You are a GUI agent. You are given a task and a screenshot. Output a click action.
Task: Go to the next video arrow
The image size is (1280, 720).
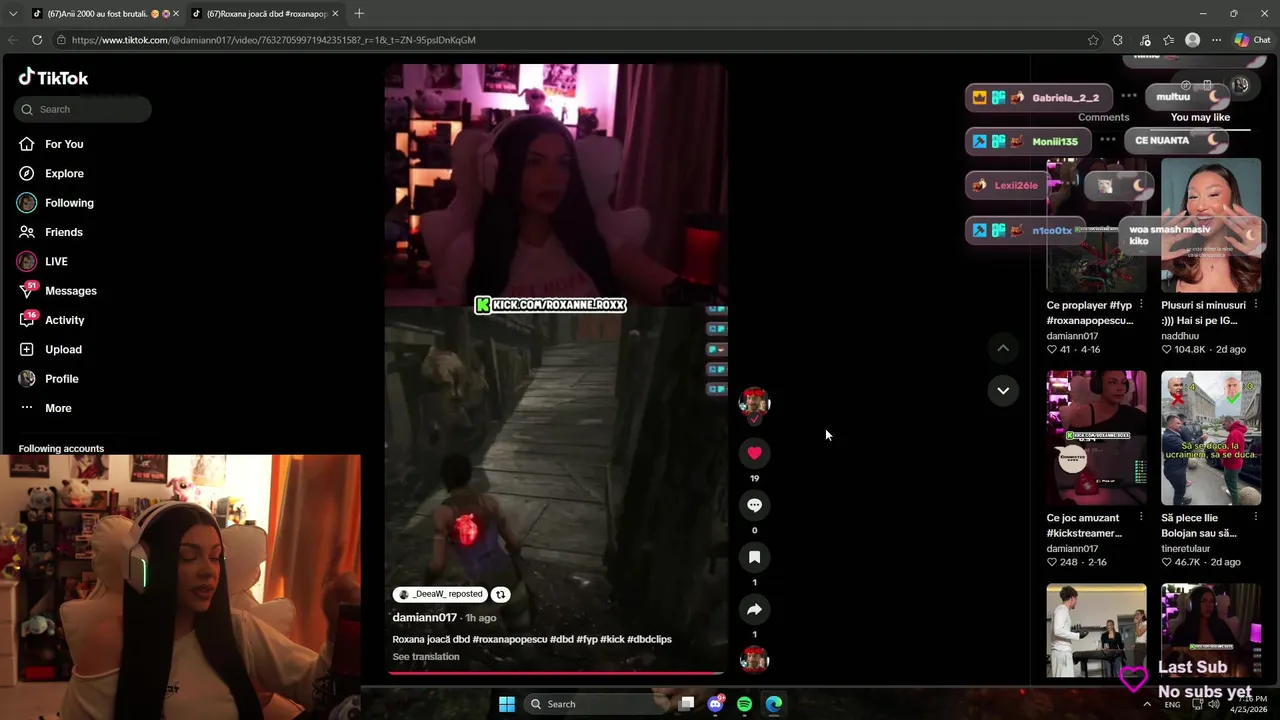[x=1003, y=390]
